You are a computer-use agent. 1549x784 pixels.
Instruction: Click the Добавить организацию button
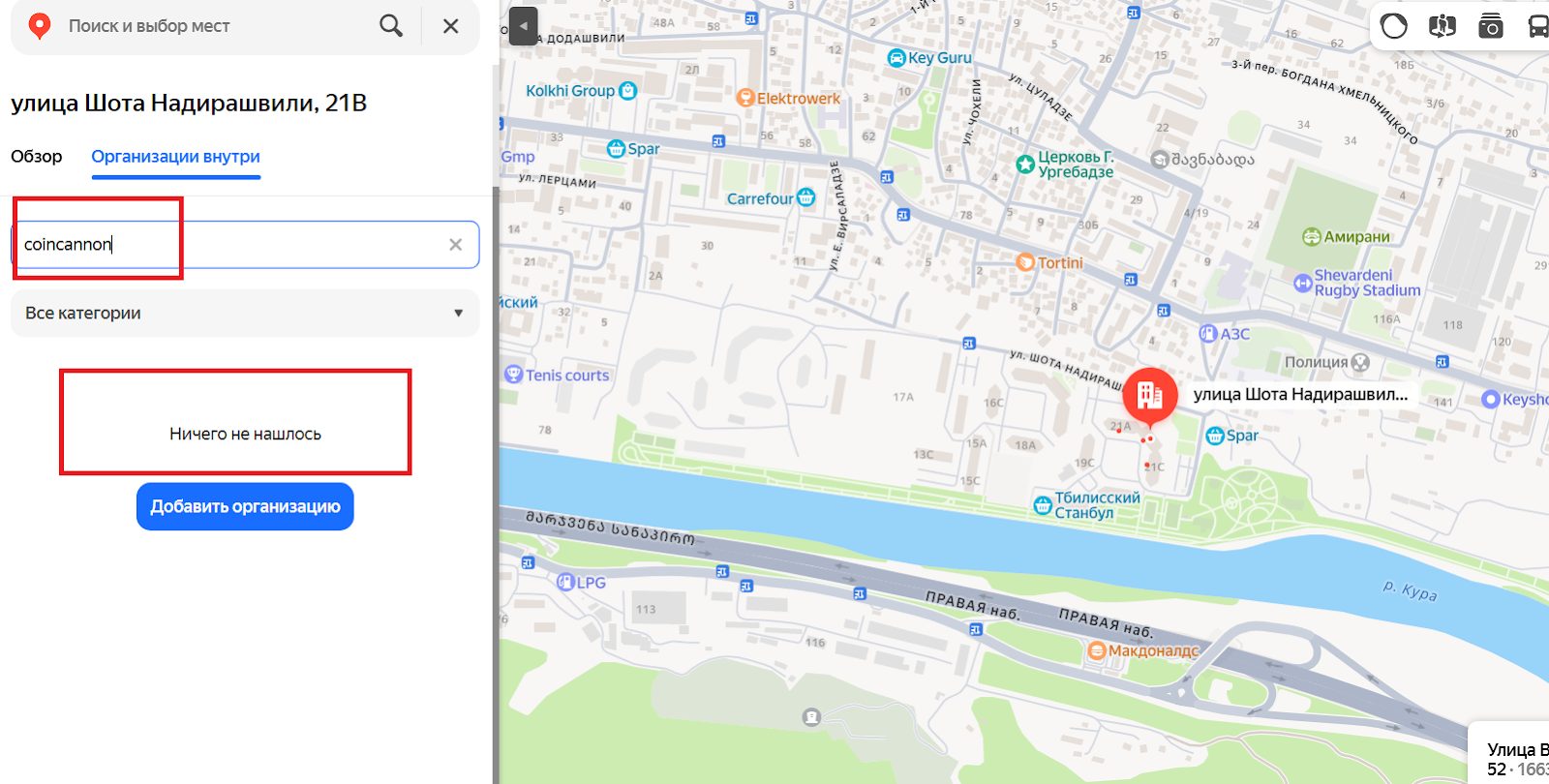pyautogui.click(x=245, y=506)
